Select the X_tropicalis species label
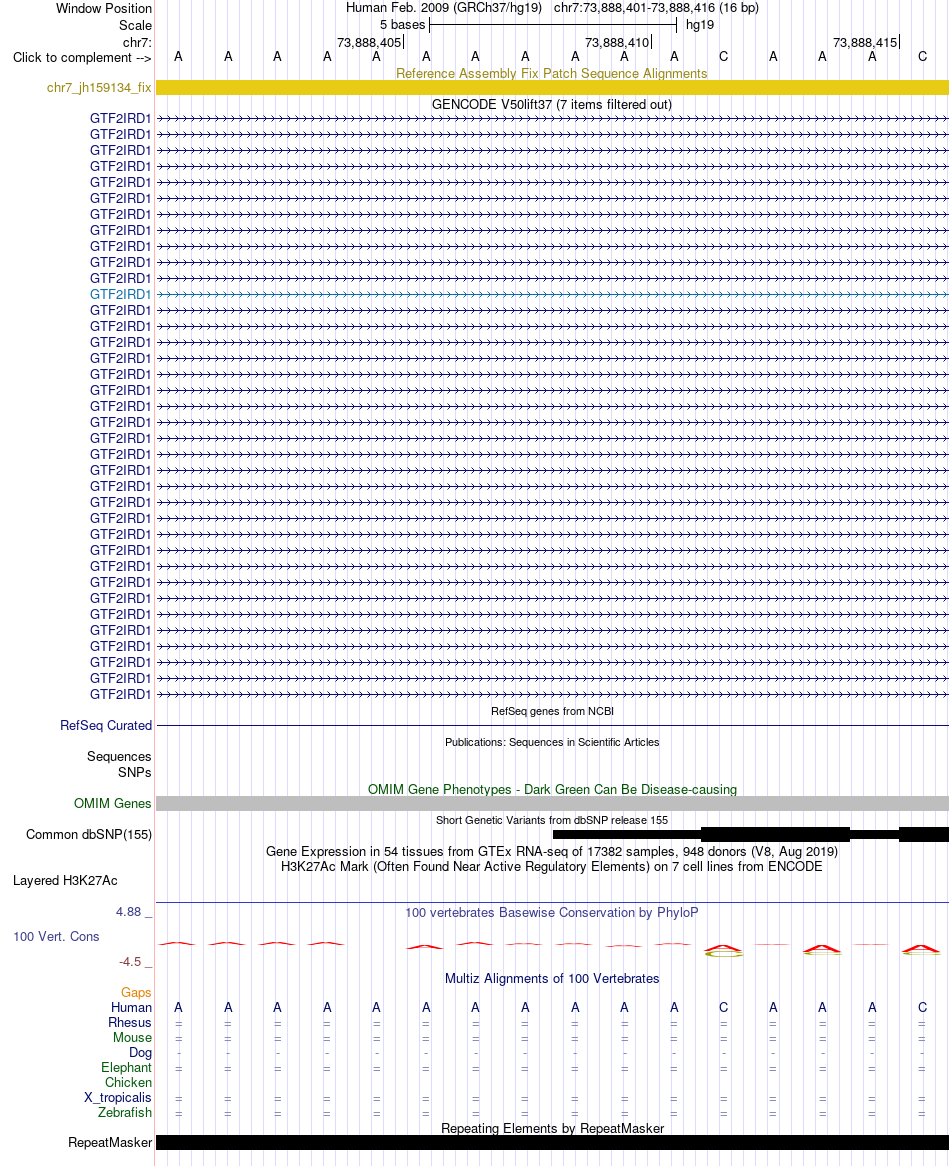 pos(117,1098)
